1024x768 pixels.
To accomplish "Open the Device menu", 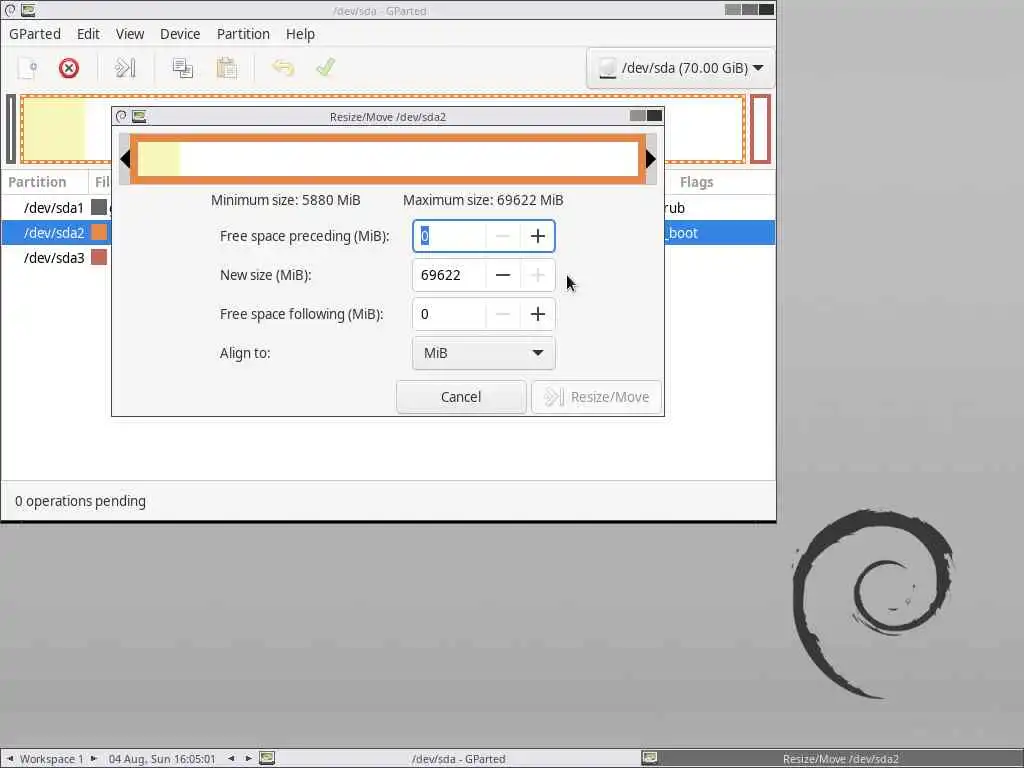I will point(180,34).
